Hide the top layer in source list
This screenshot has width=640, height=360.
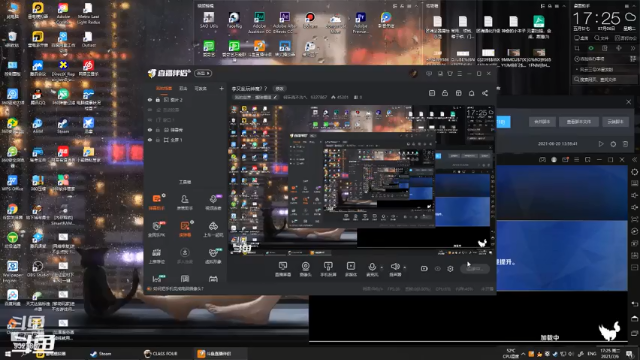click(x=150, y=100)
